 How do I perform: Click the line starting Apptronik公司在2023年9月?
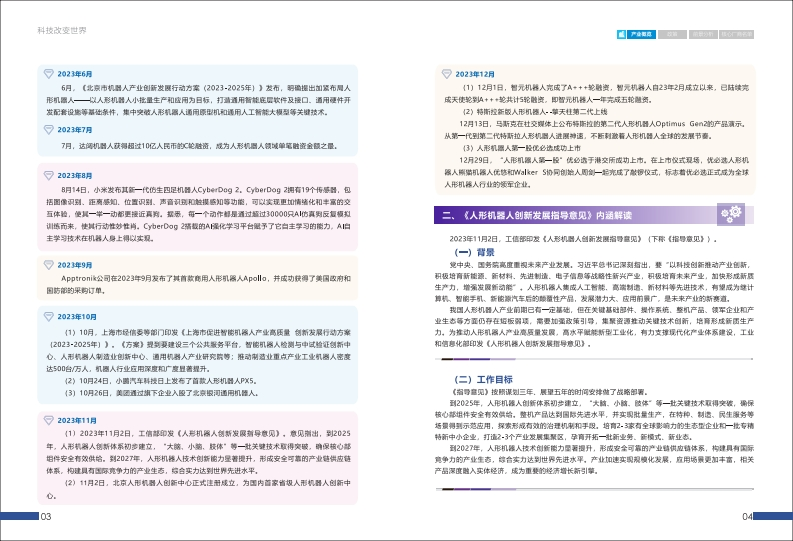point(206,278)
